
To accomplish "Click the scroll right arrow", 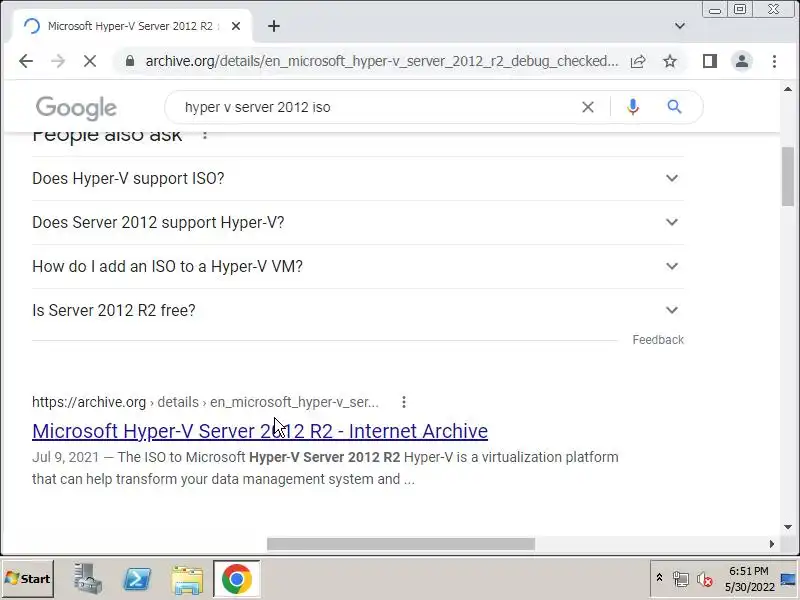I will tap(771, 544).
